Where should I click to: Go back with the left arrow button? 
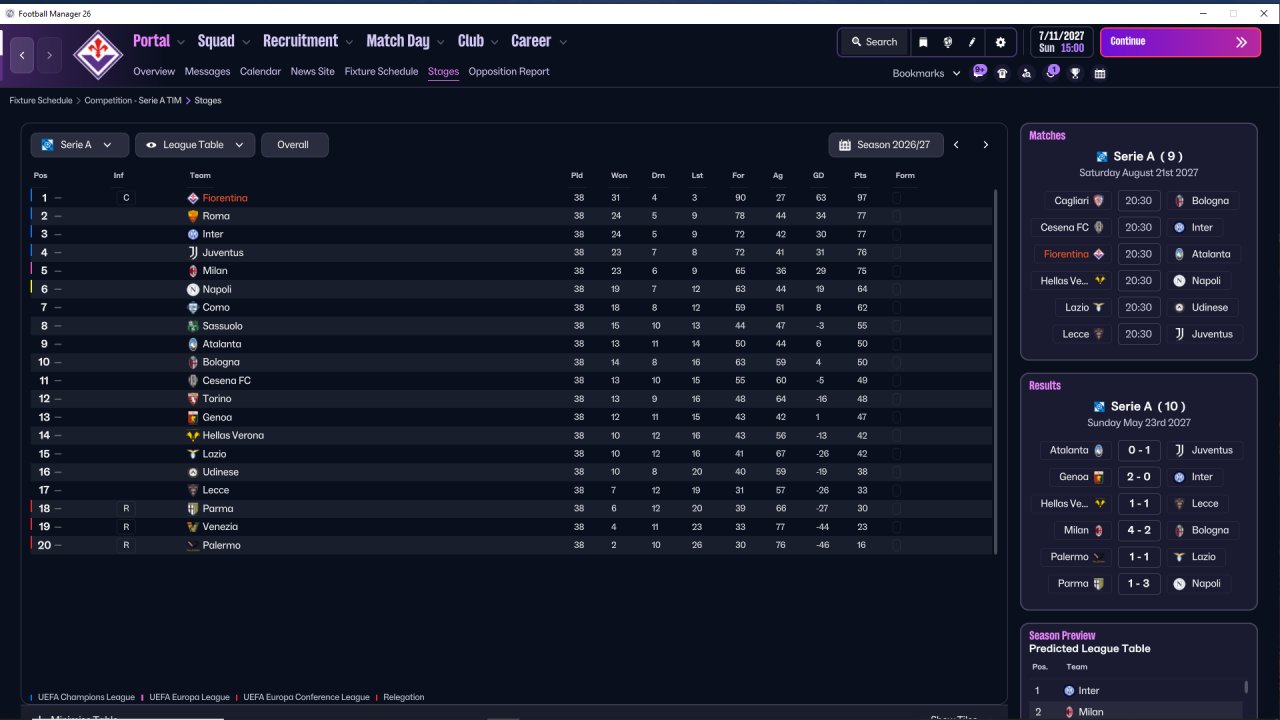pyautogui.click(x=23, y=55)
